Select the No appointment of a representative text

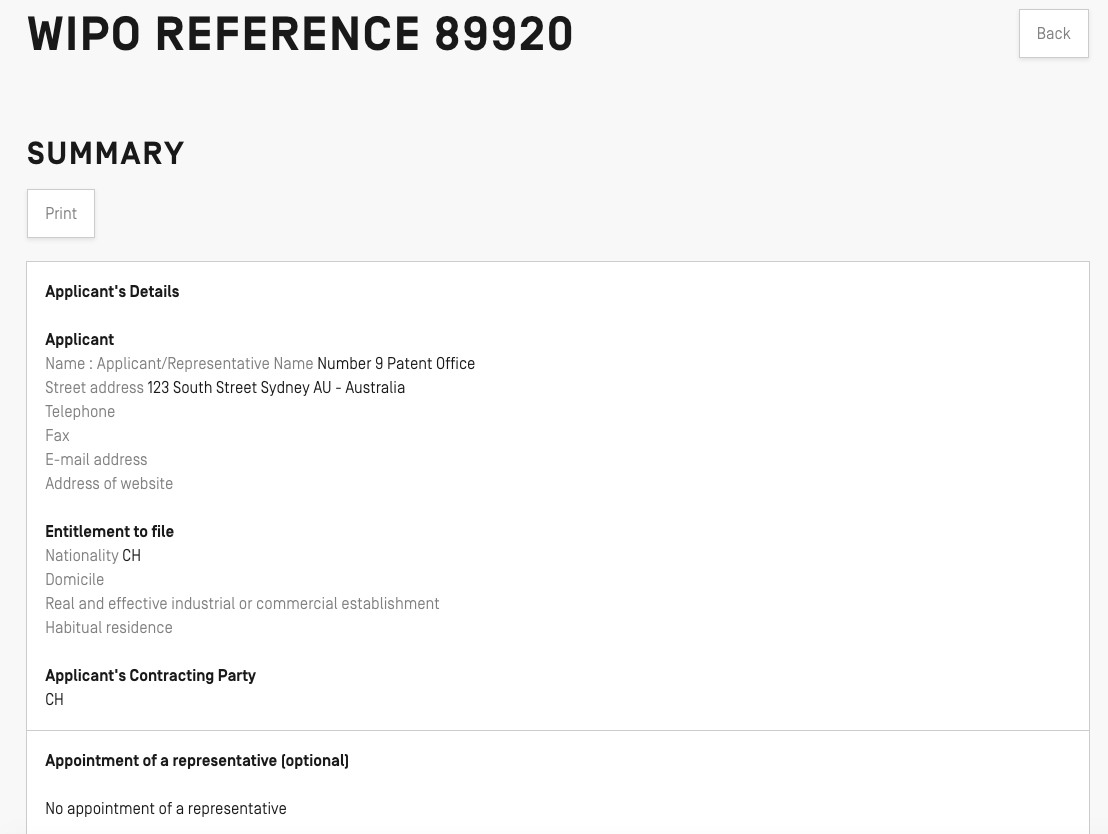[x=166, y=809]
